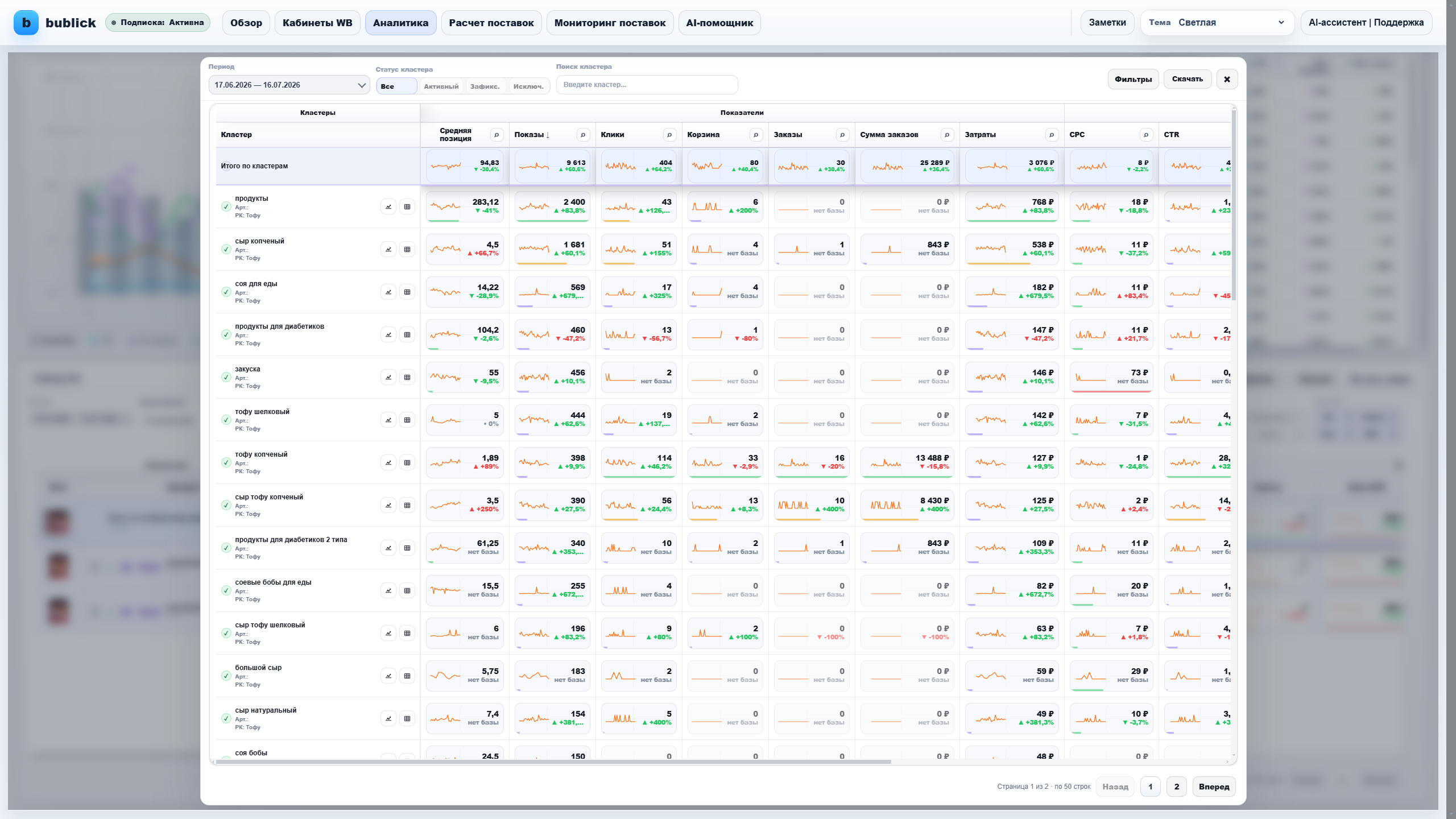Click the horizontal scrollbar under the table
This screenshot has height=819, width=1456.
point(553,762)
